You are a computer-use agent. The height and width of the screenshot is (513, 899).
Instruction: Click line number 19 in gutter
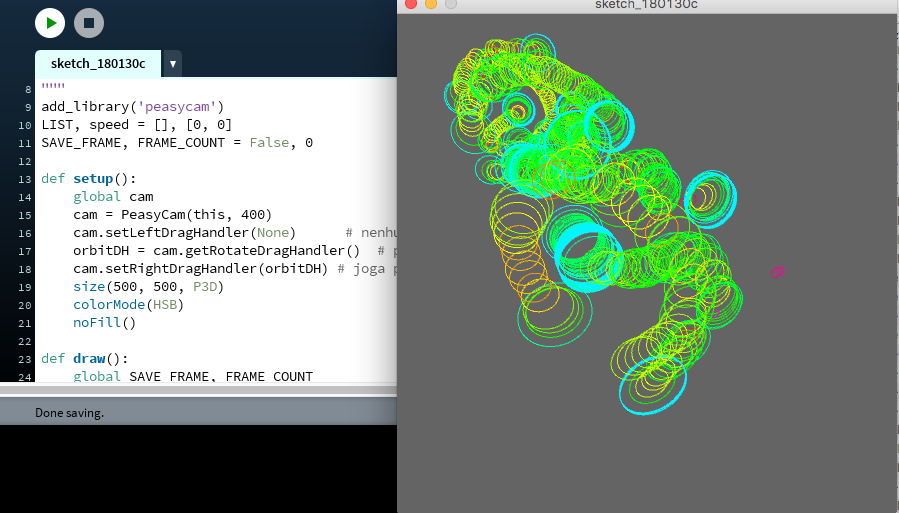click(x=25, y=287)
